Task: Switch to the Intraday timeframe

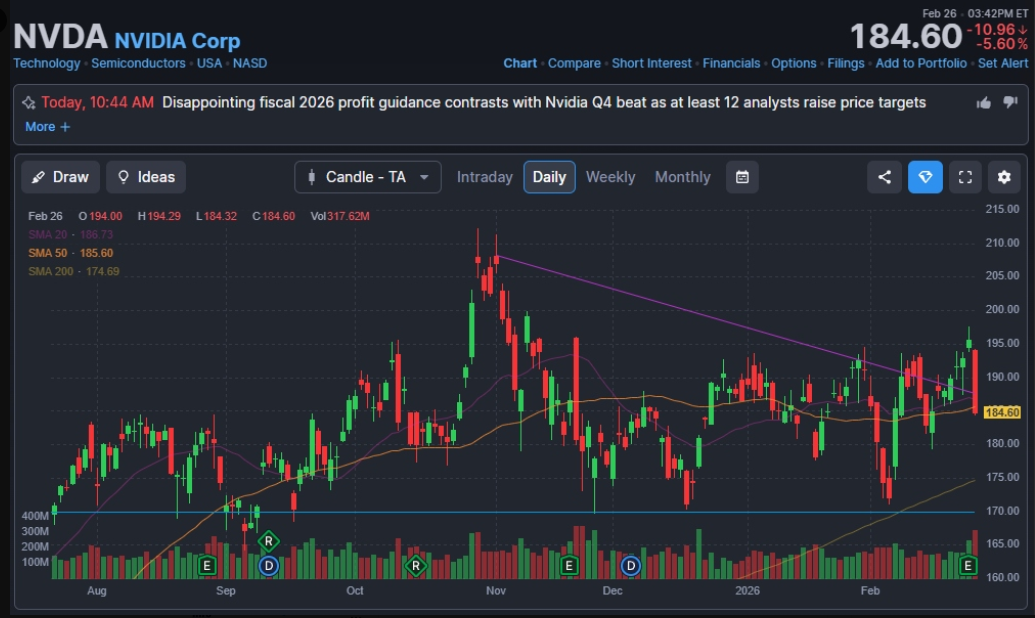Action: [x=484, y=177]
